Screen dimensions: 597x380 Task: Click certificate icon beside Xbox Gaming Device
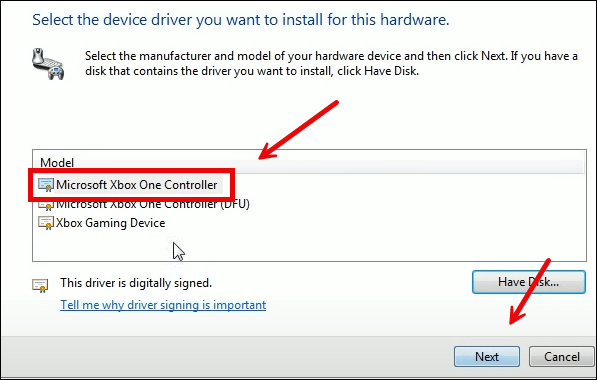tap(46, 223)
